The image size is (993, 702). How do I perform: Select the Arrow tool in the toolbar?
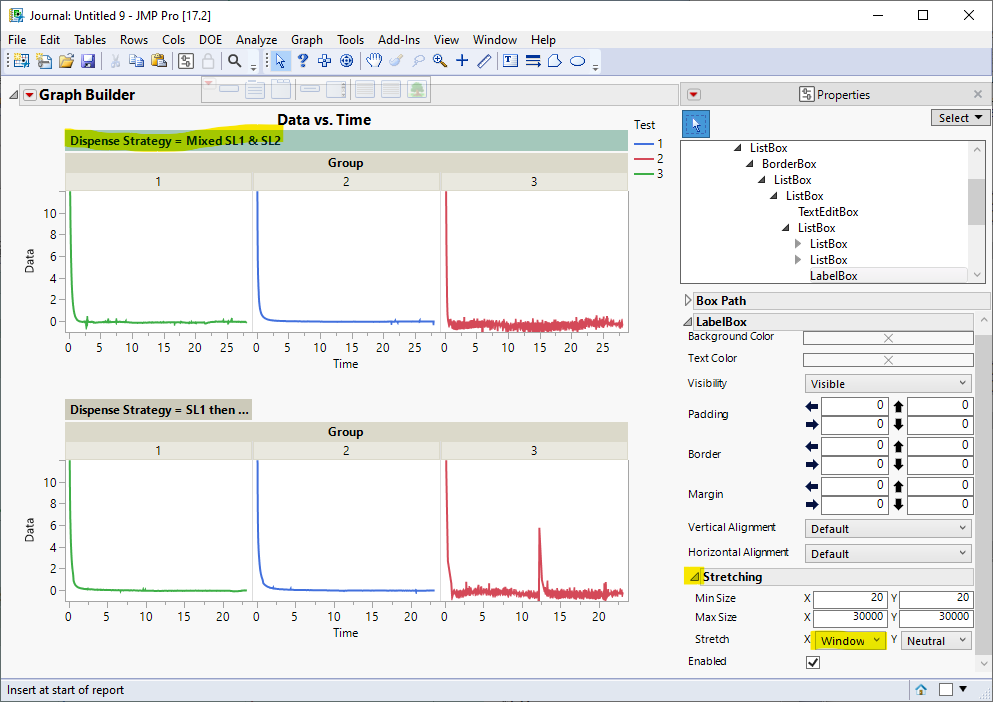(281, 61)
